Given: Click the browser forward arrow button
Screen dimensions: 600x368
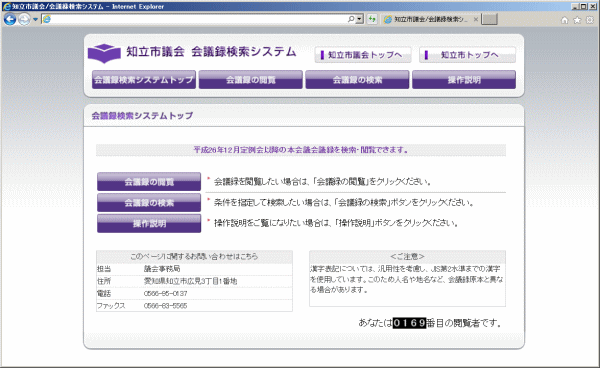Looking at the screenshot, I should (x=24, y=19).
